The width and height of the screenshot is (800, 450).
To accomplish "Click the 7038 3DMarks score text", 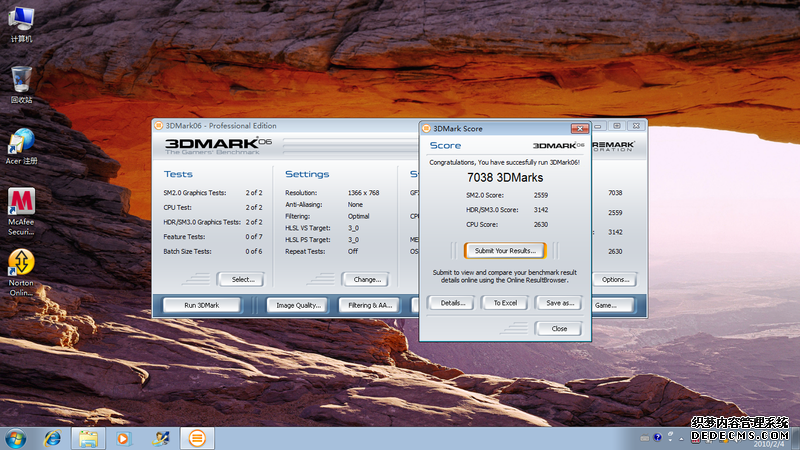I will 505,178.
